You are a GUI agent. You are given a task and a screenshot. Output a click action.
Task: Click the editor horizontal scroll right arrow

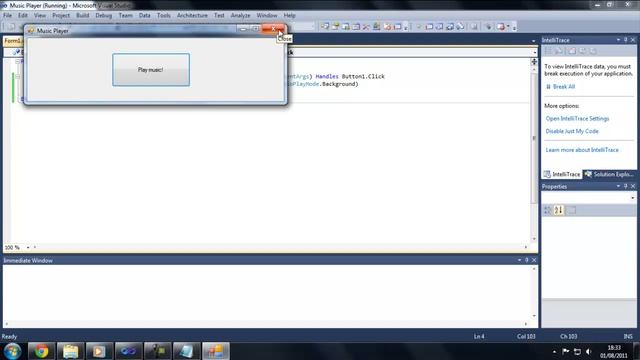(x=526, y=247)
